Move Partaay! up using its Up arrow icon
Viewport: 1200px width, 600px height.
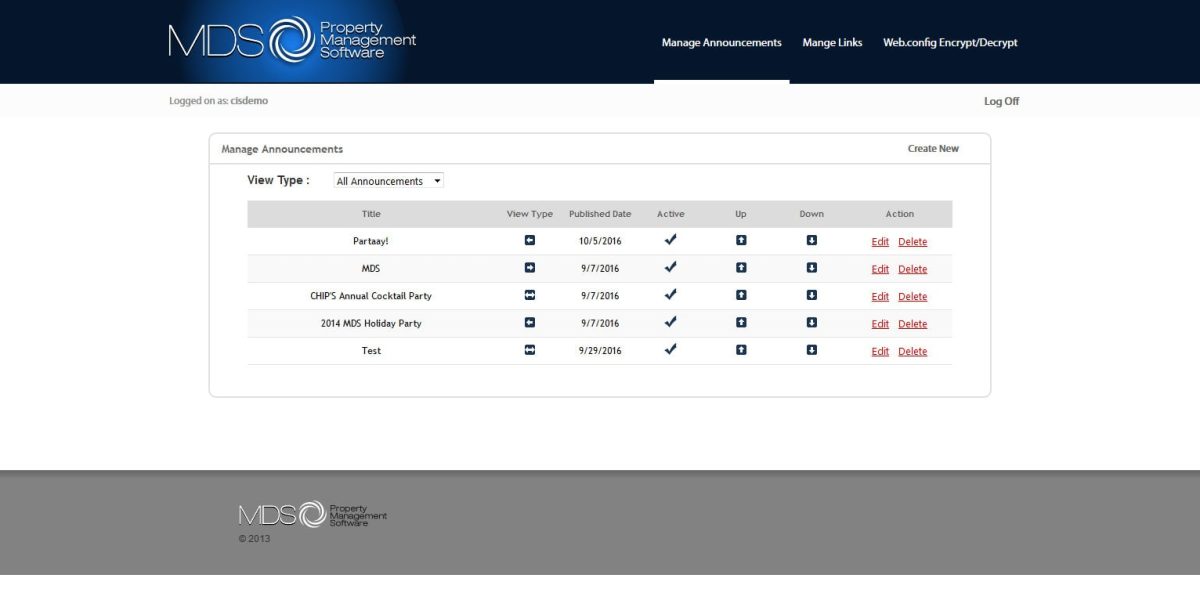click(x=741, y=241)
